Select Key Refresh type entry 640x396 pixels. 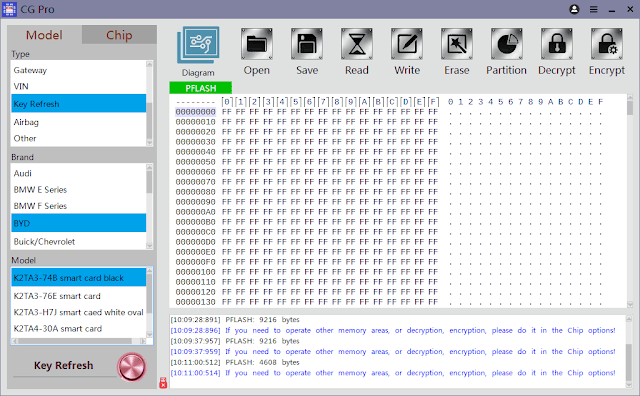(78, 104)
